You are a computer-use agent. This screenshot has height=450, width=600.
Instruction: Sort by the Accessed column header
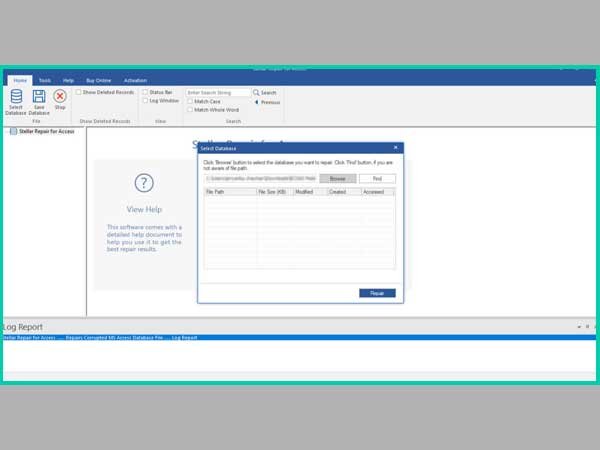[x=378, y=192]
